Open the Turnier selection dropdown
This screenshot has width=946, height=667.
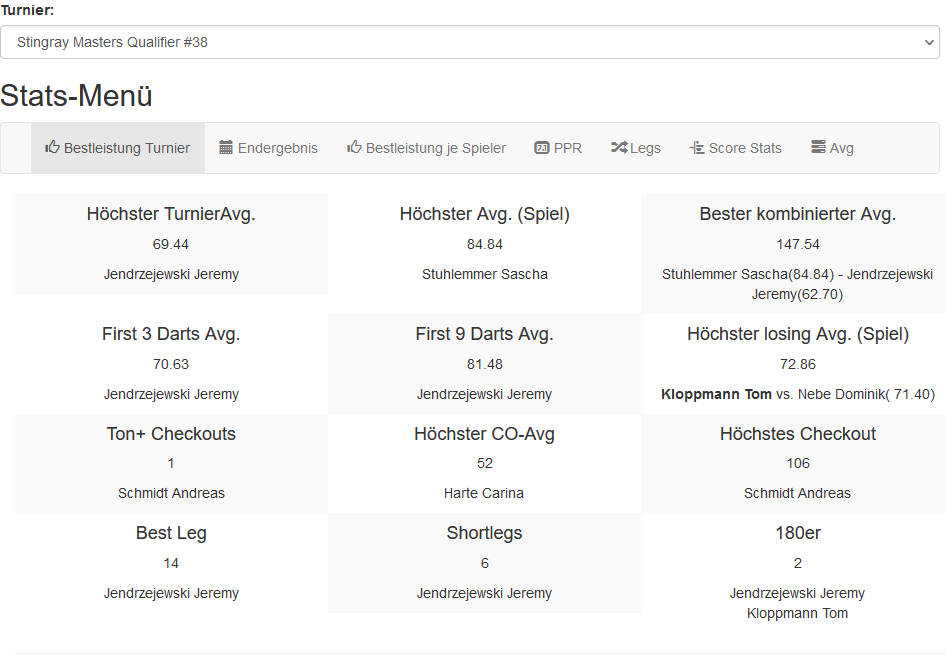tap(469, 43)
